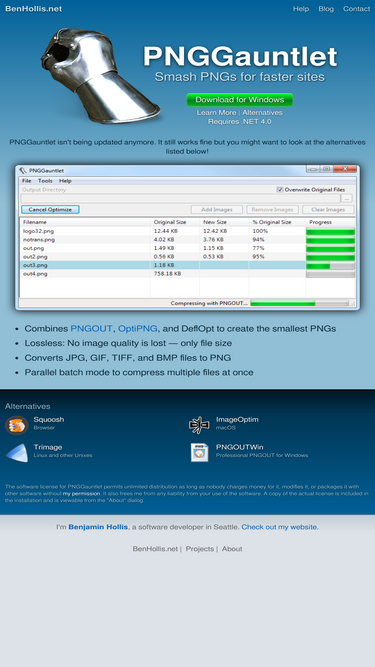375x667 pixels.
Task: Open the Contact link in top navigation
Action: pos(356,9)
